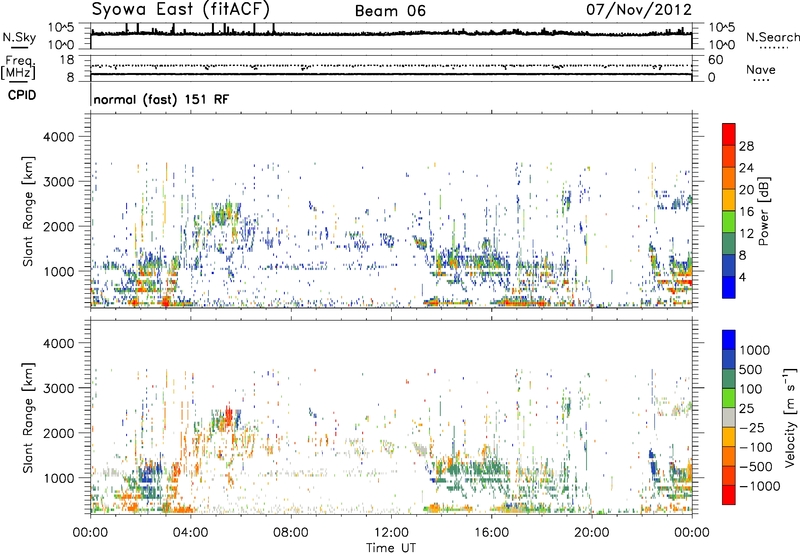Click the 'CPID' label
800x554 pixels.
click(22, 95)
